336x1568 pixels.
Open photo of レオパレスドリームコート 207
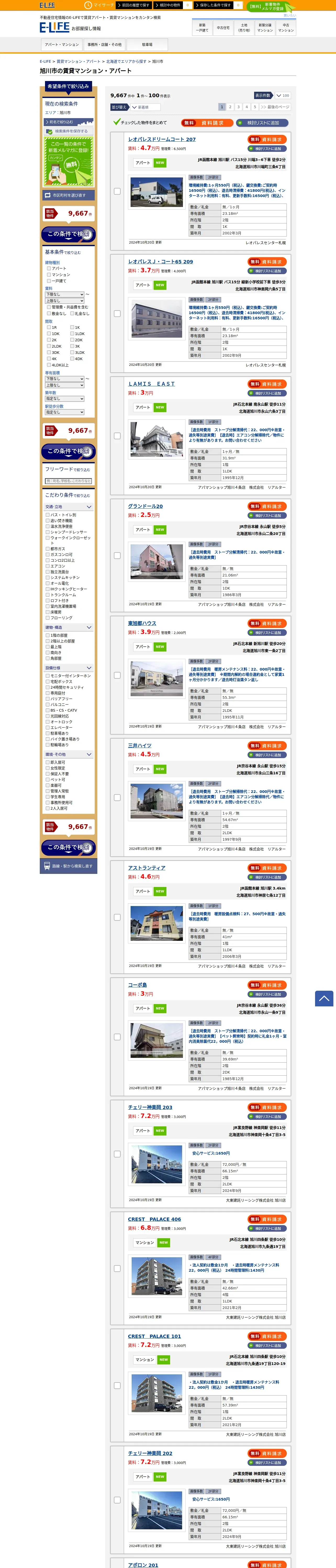[157, 192]
